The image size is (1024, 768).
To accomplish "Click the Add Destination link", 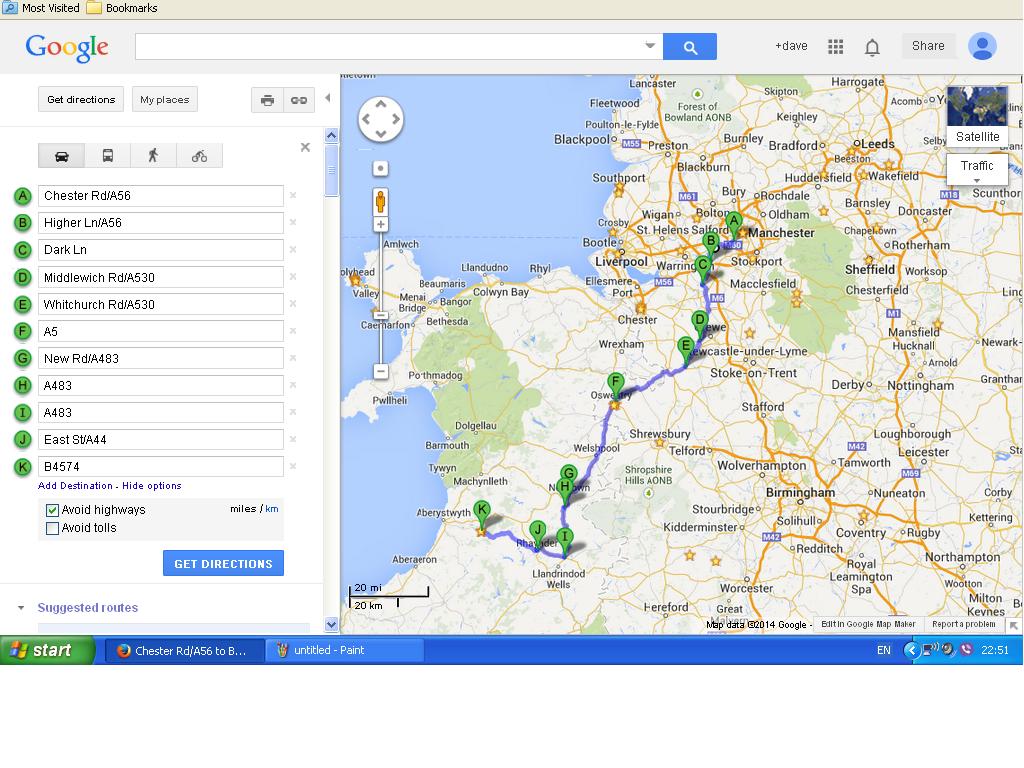I will click(x=75, y=486).
